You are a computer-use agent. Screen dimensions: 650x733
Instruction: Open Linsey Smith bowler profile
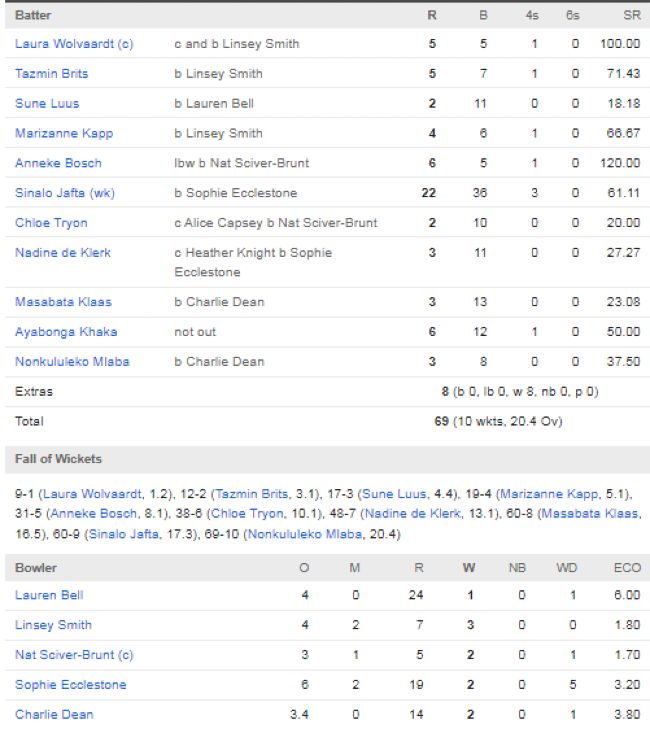click(x=53, y=625)
